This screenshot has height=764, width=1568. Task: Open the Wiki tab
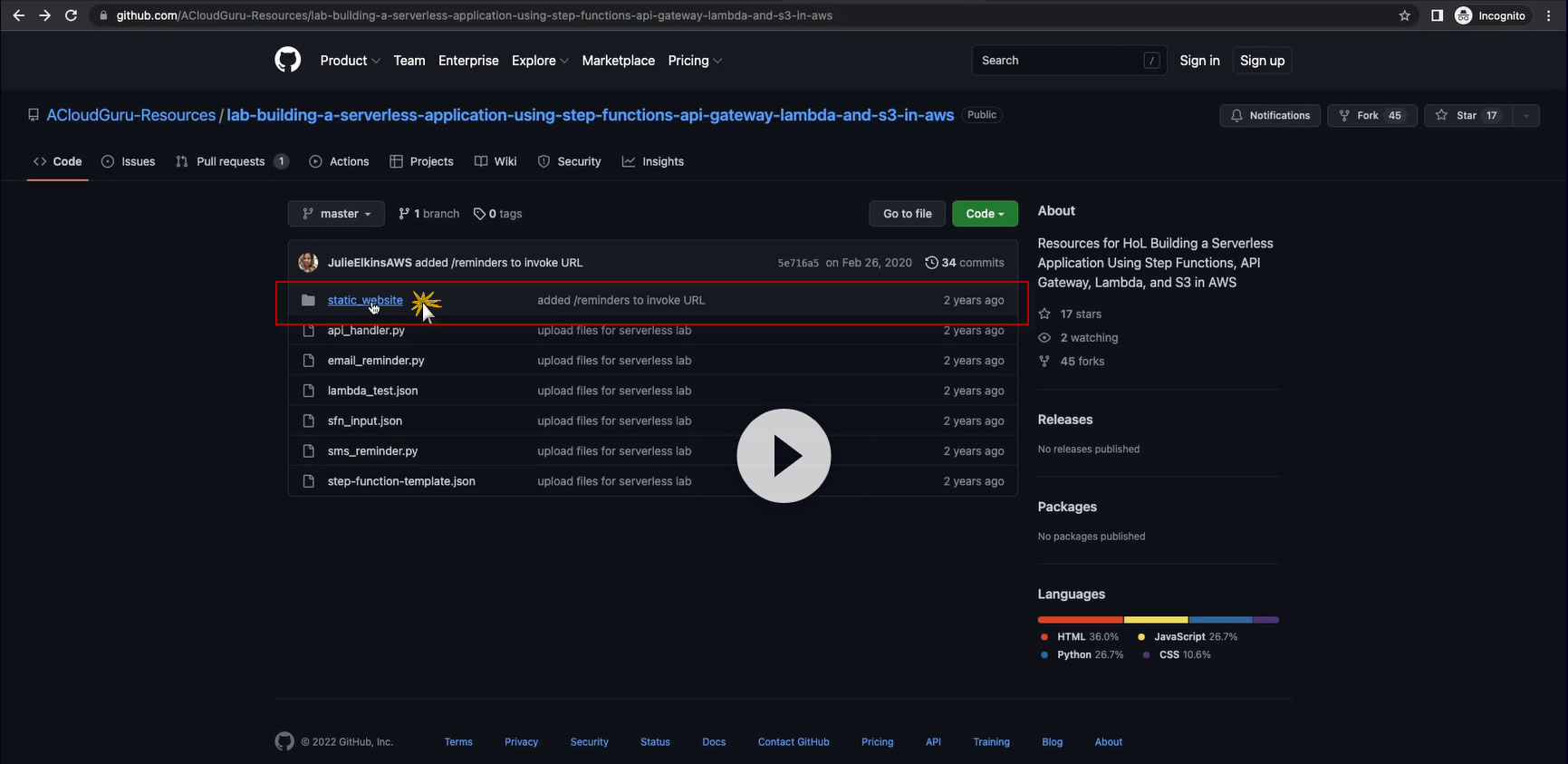point(495,161)
